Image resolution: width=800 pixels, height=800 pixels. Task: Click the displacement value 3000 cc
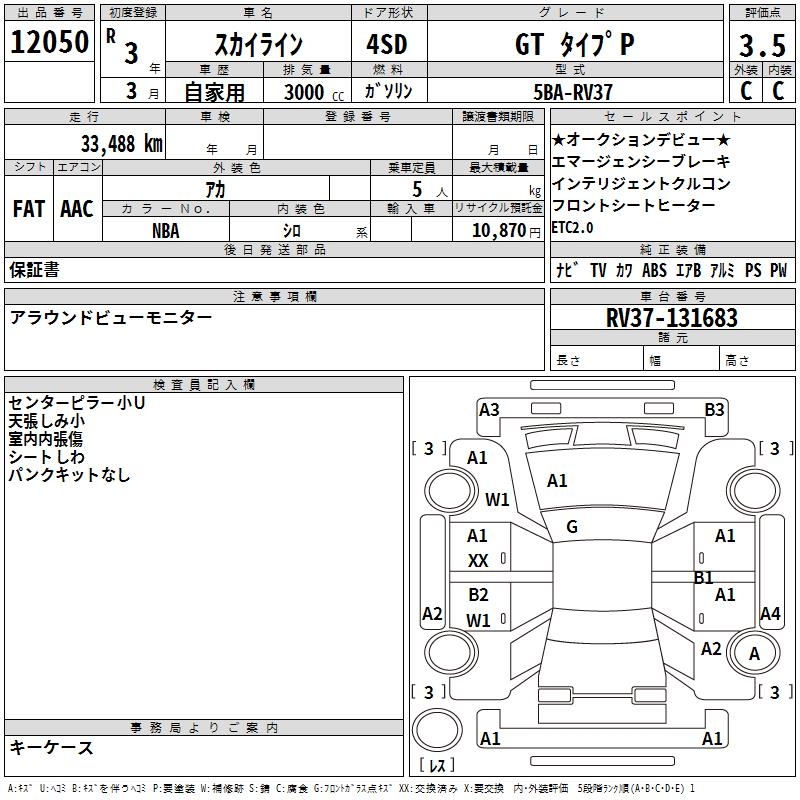coord(314,92)
